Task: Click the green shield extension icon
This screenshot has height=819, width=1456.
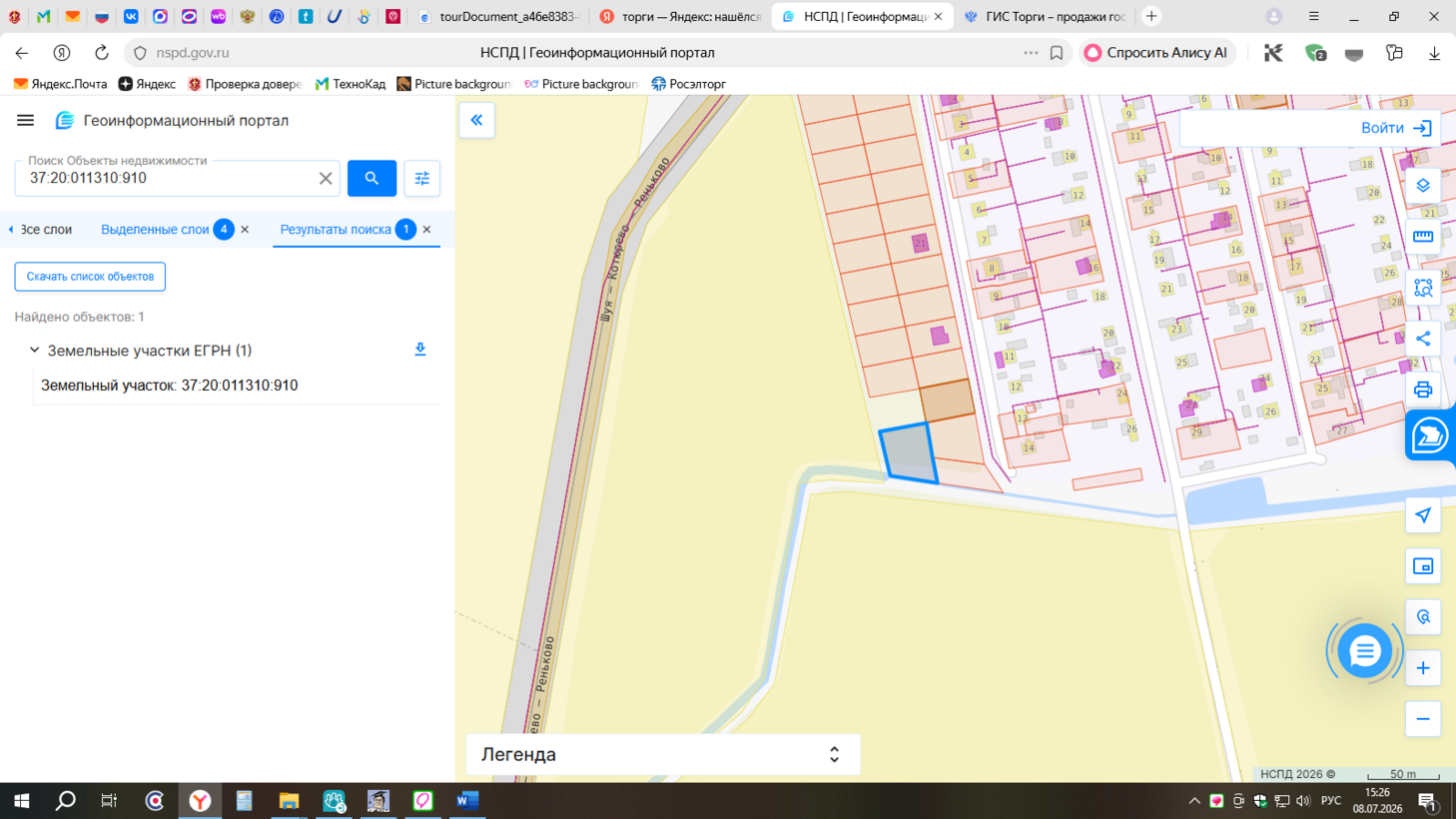Action: tap(1315, 53)
